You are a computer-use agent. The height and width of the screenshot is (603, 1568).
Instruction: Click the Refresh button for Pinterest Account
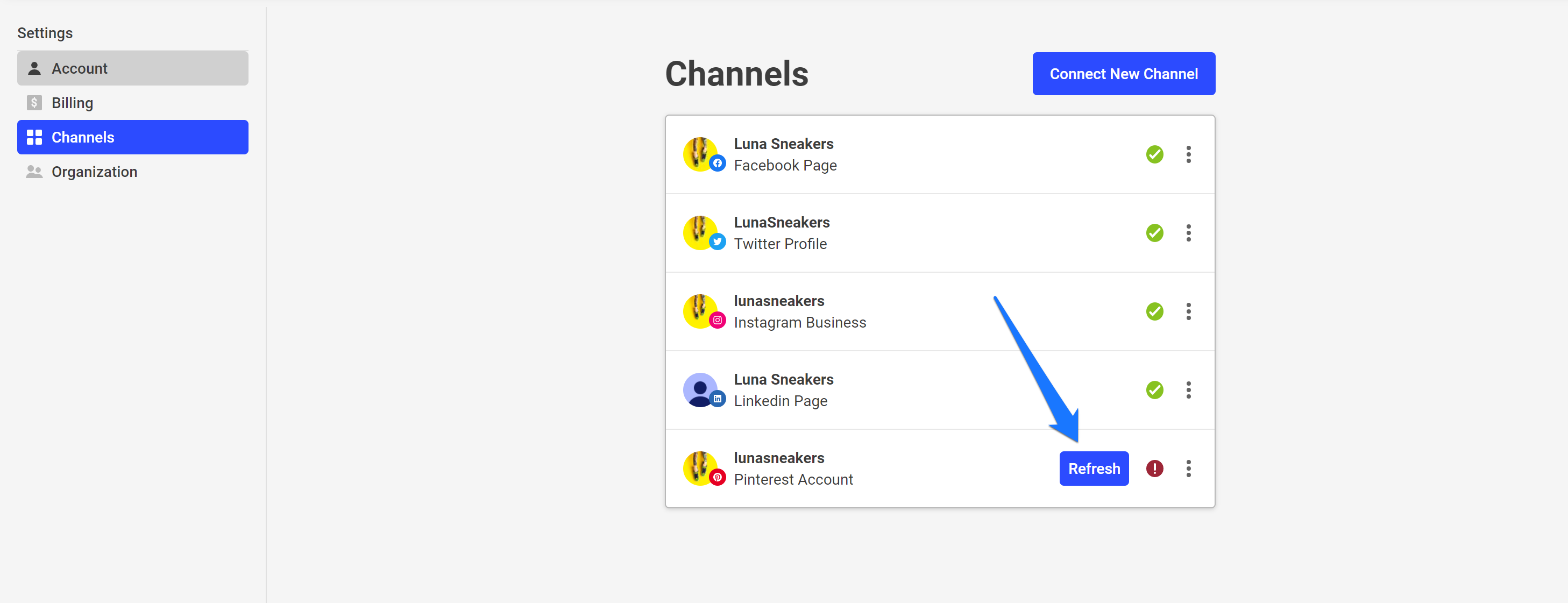click(x=1093, y=468)
